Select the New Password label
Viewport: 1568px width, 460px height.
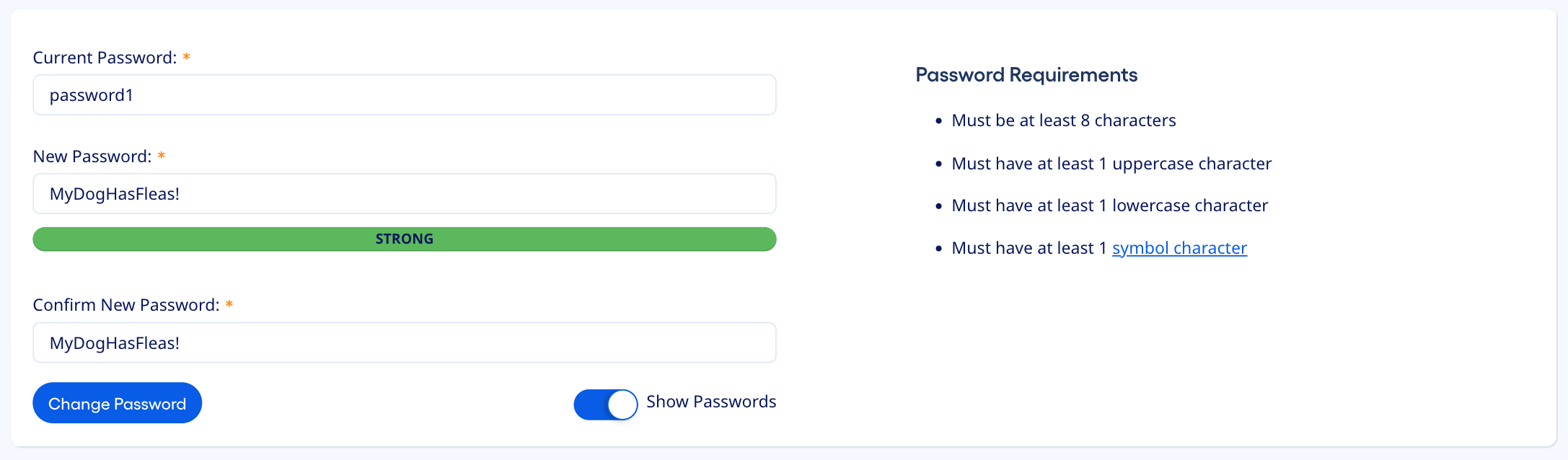(x=92, y=155)
